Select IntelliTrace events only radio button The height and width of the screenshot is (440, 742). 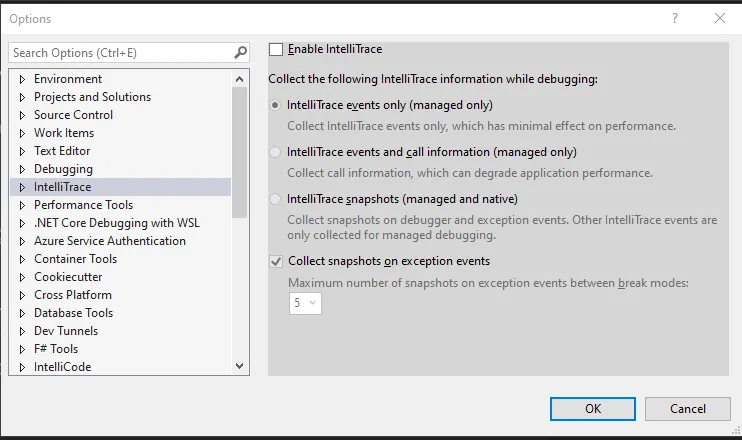275,105
